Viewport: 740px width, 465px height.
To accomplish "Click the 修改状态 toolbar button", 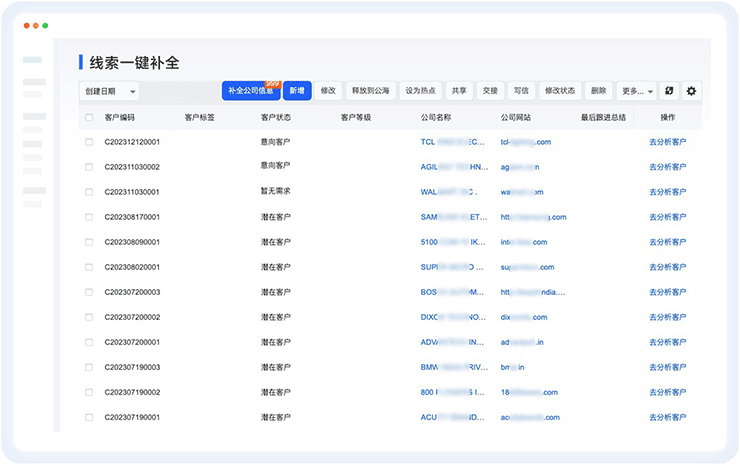I will (559, 91).
